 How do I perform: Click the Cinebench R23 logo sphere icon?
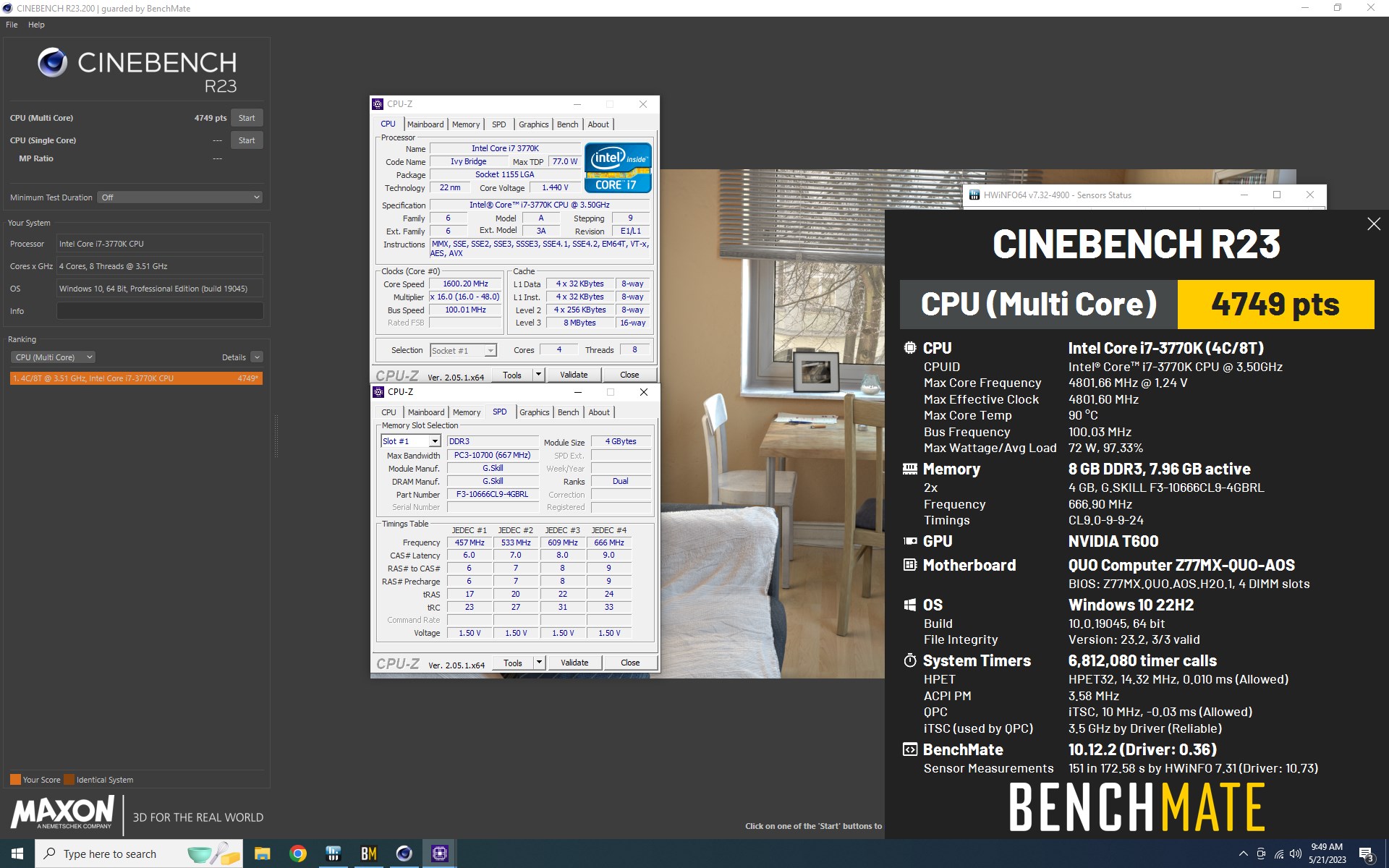53,63
